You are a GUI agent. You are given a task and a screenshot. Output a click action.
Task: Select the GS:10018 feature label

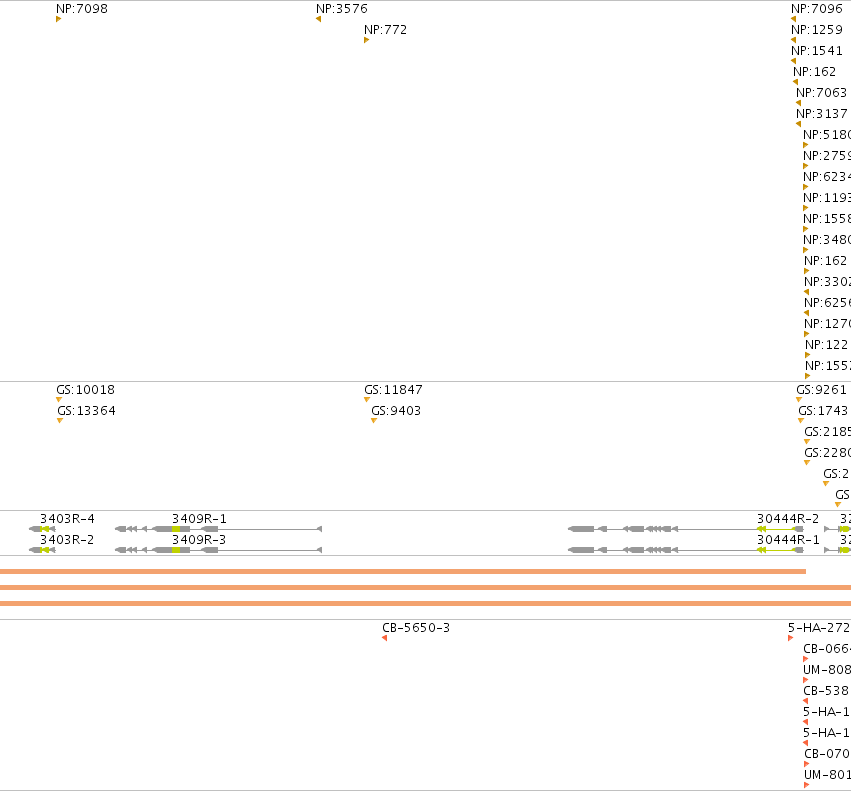coord(85,390)
